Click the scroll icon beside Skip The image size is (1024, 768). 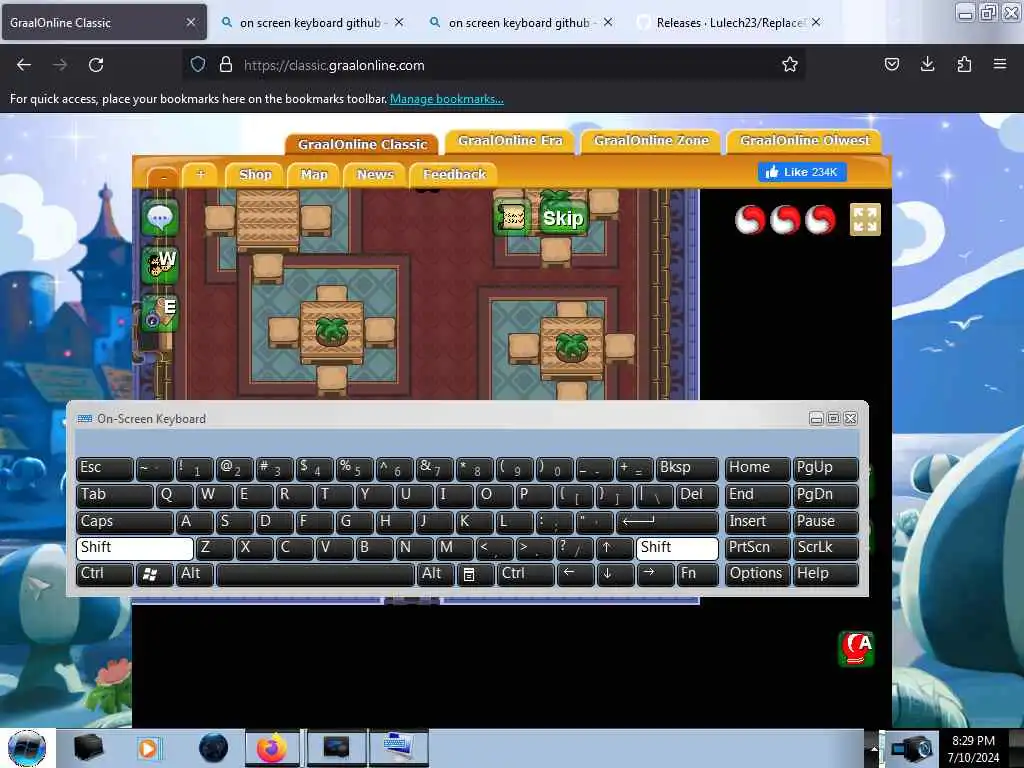point(513,217)
